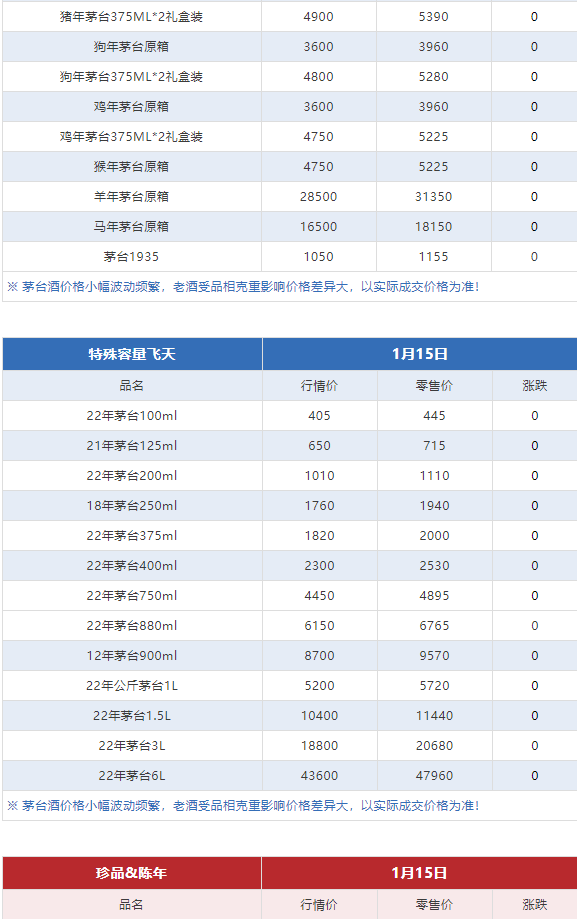Select the 22年公斤茅台1L row name
The height and width of the screenshot is (919, 577).
pos(132,686)
